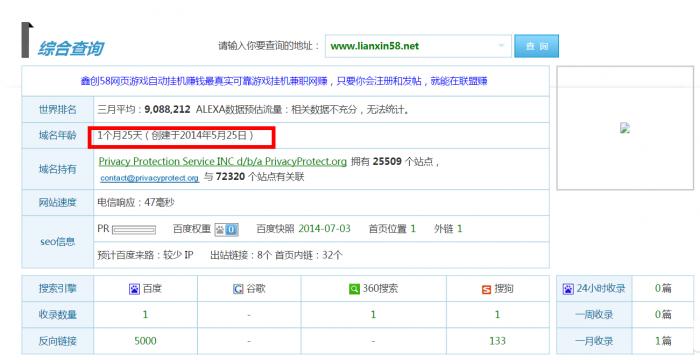
Task: Click the PR rank progress bar
Action: pos(133,230)
